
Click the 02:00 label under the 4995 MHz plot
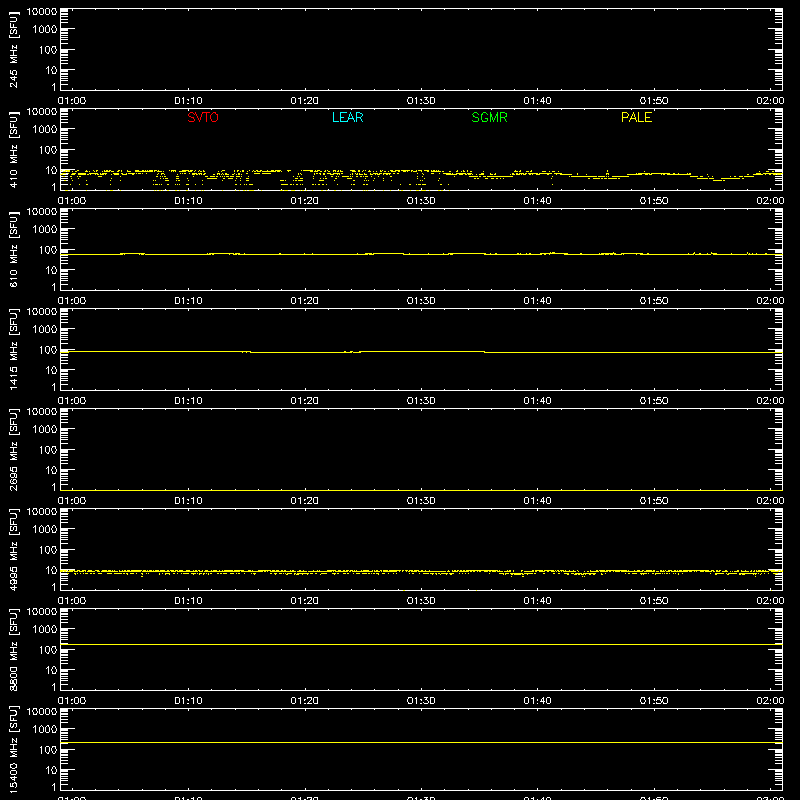coord(770,601)
